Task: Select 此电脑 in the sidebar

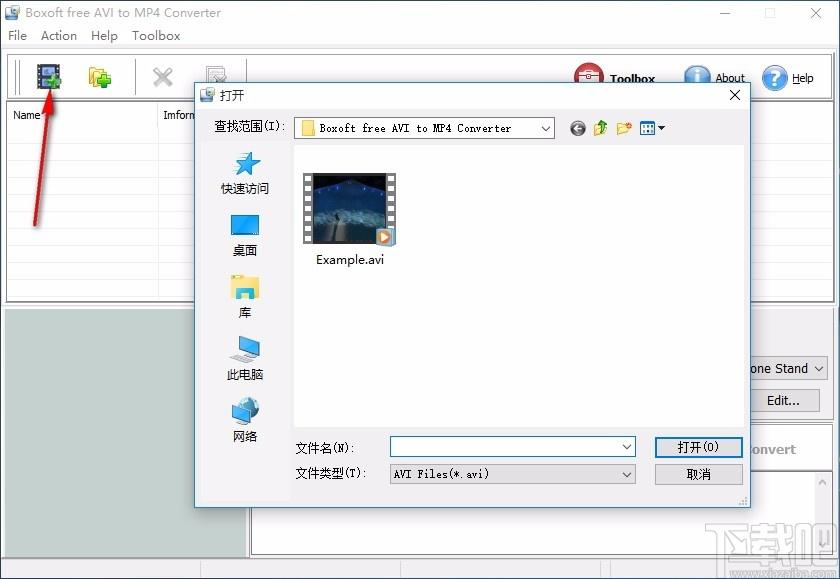Action: click(245, 358)
